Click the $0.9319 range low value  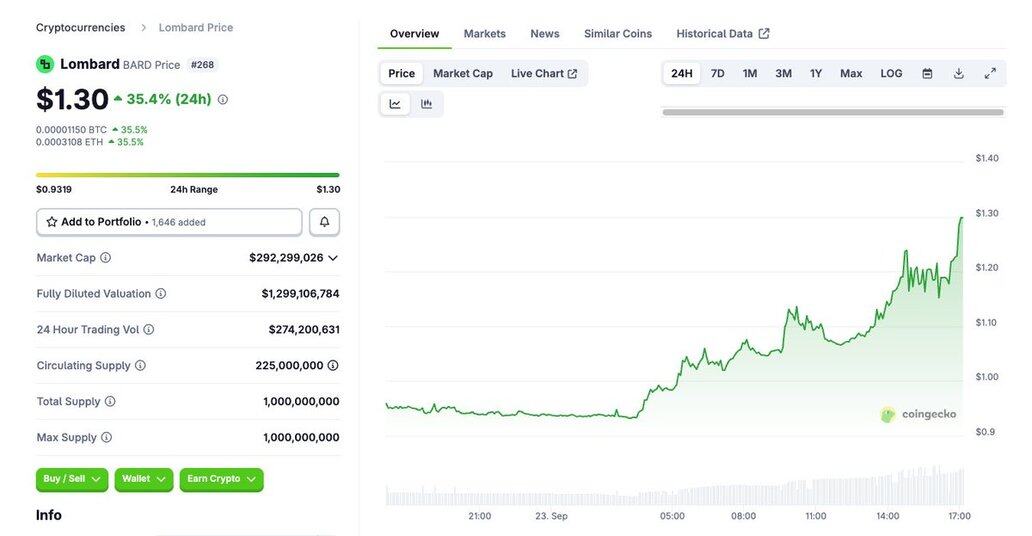click(x=54, y=189)
